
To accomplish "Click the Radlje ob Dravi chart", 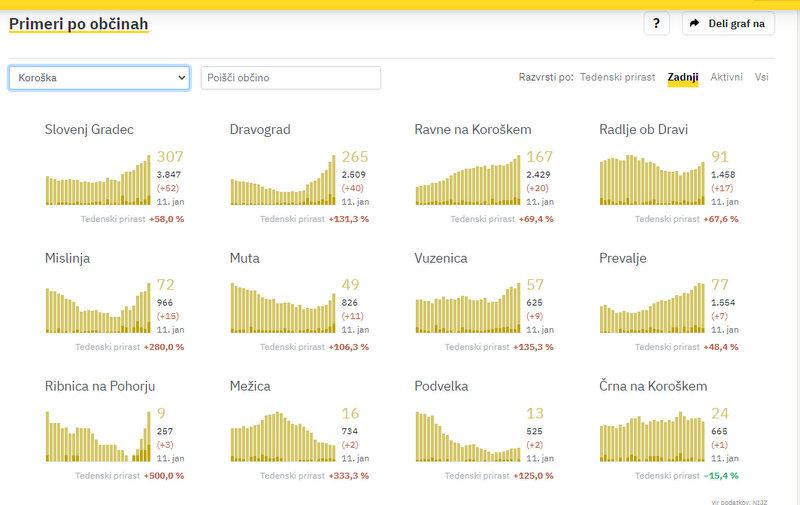I will [x=652, y=180].
